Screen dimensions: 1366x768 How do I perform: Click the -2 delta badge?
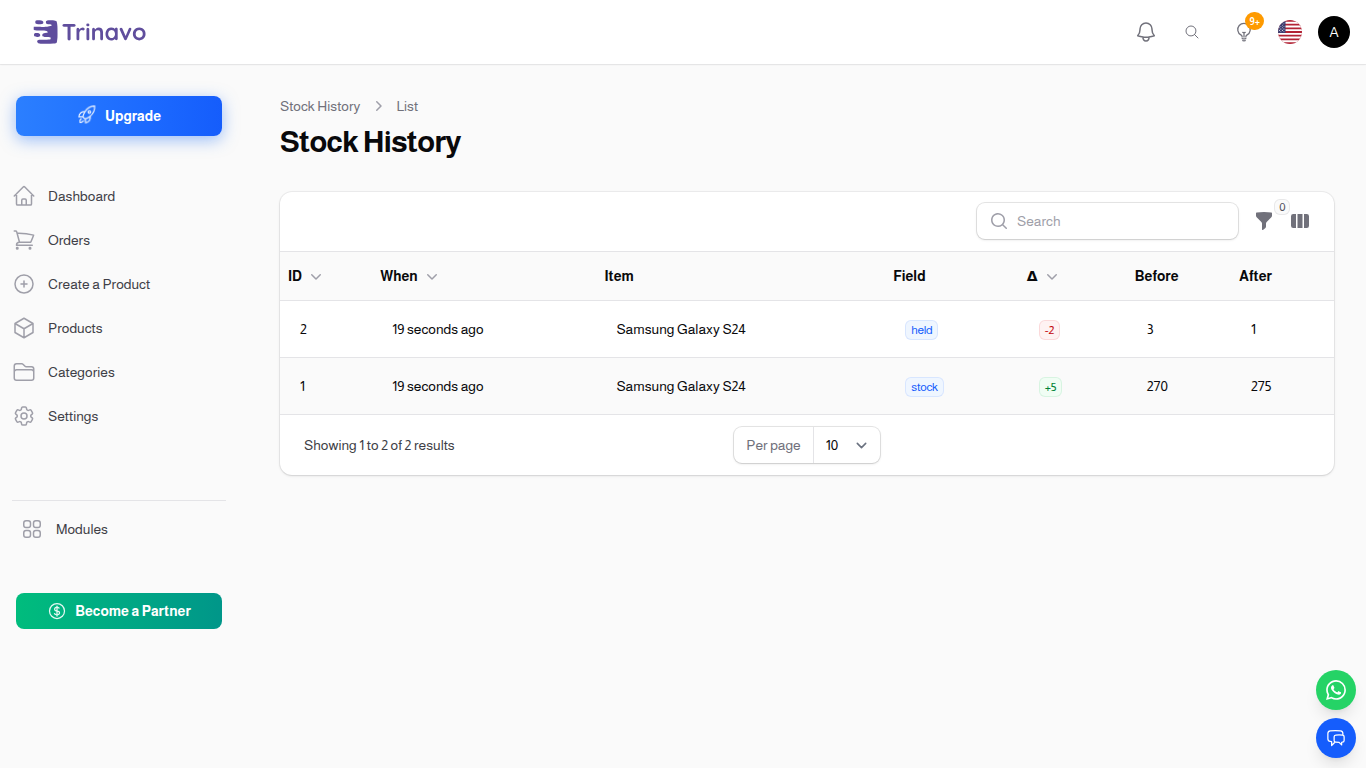1049,330
